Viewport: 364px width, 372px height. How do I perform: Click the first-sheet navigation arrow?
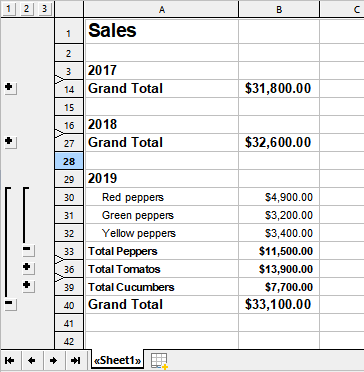(10, 360)
